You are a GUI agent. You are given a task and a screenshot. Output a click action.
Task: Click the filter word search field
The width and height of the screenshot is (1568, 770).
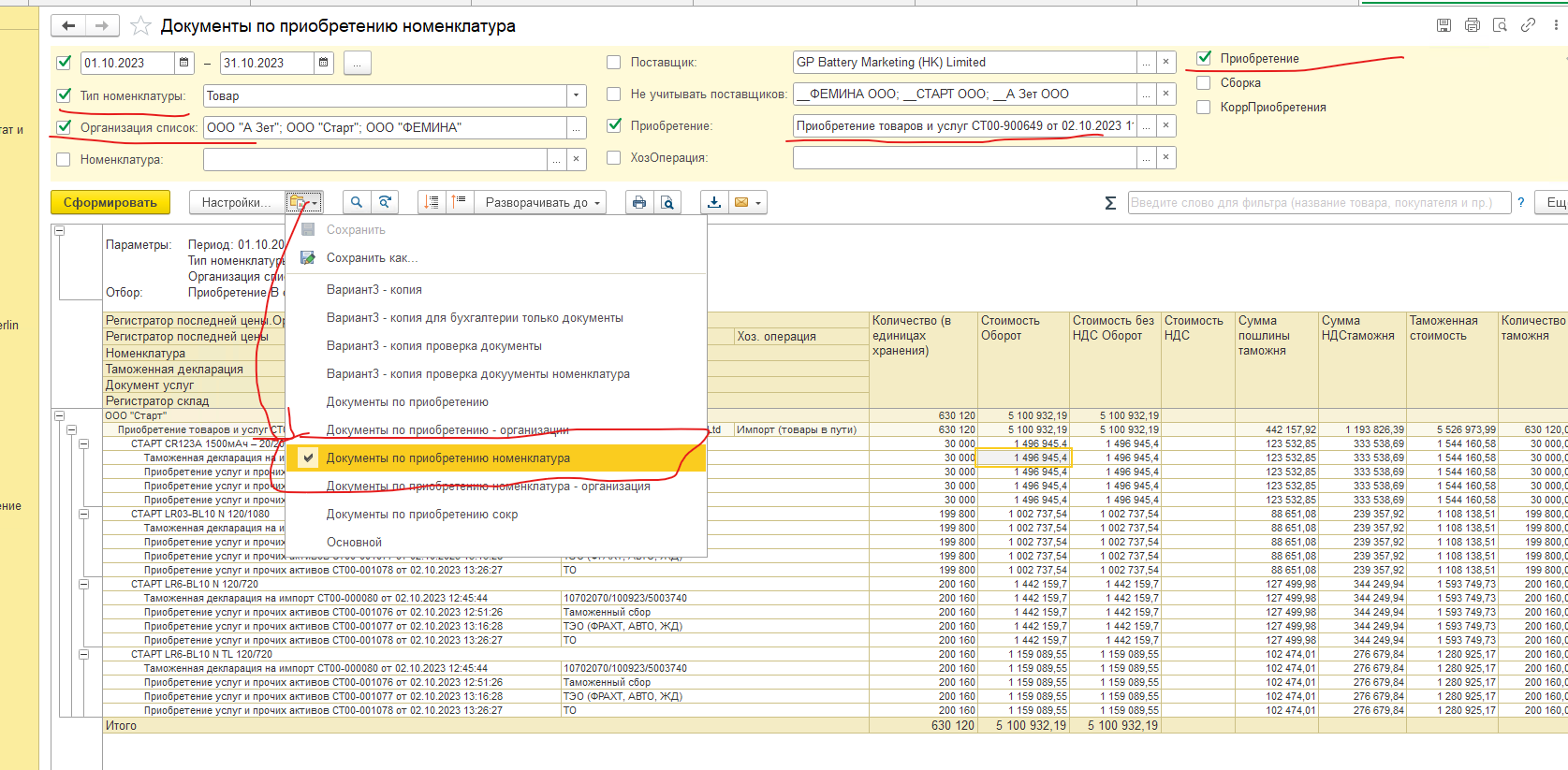coord(1318,202)
